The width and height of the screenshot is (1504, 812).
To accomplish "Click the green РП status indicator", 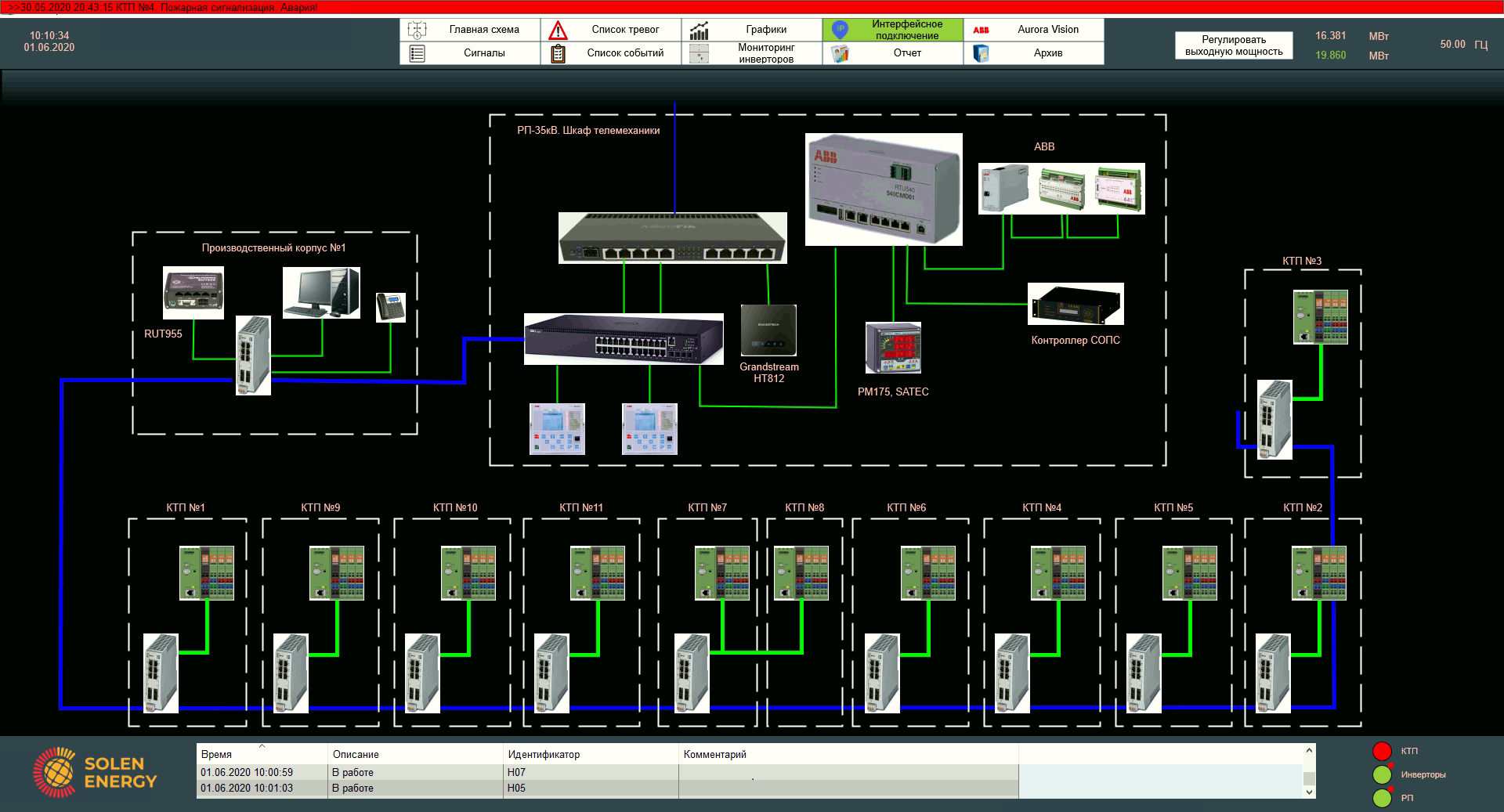I will 1382,799.
